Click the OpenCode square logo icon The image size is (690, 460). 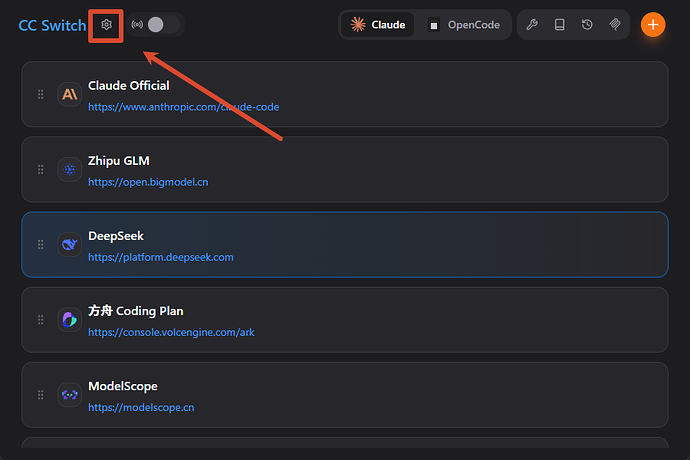click(433, 25)
